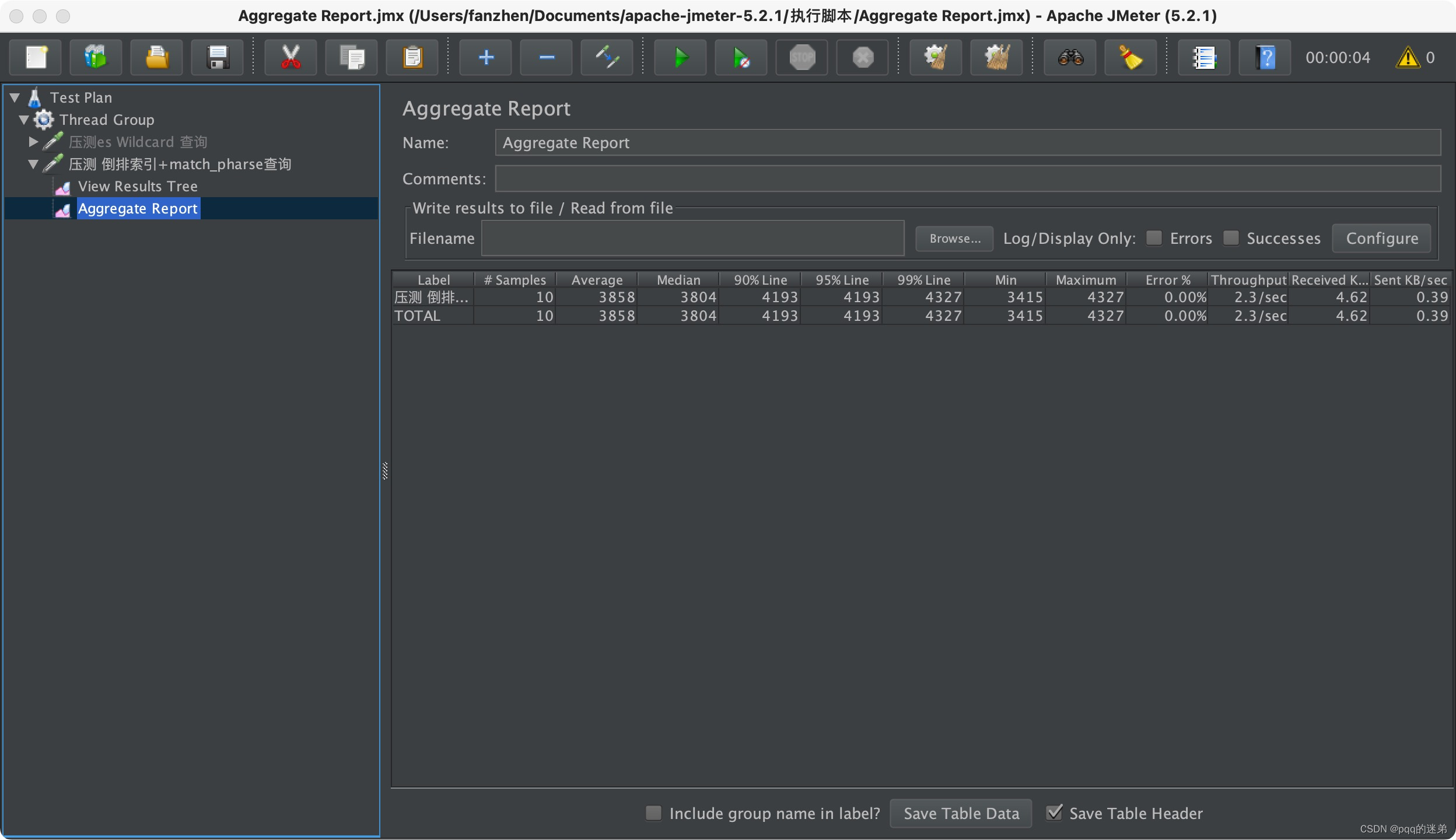Expand the 压测es Wildcard 查询 node
This screenshot has width=1456, height=840.
click(x=33, y=142)
